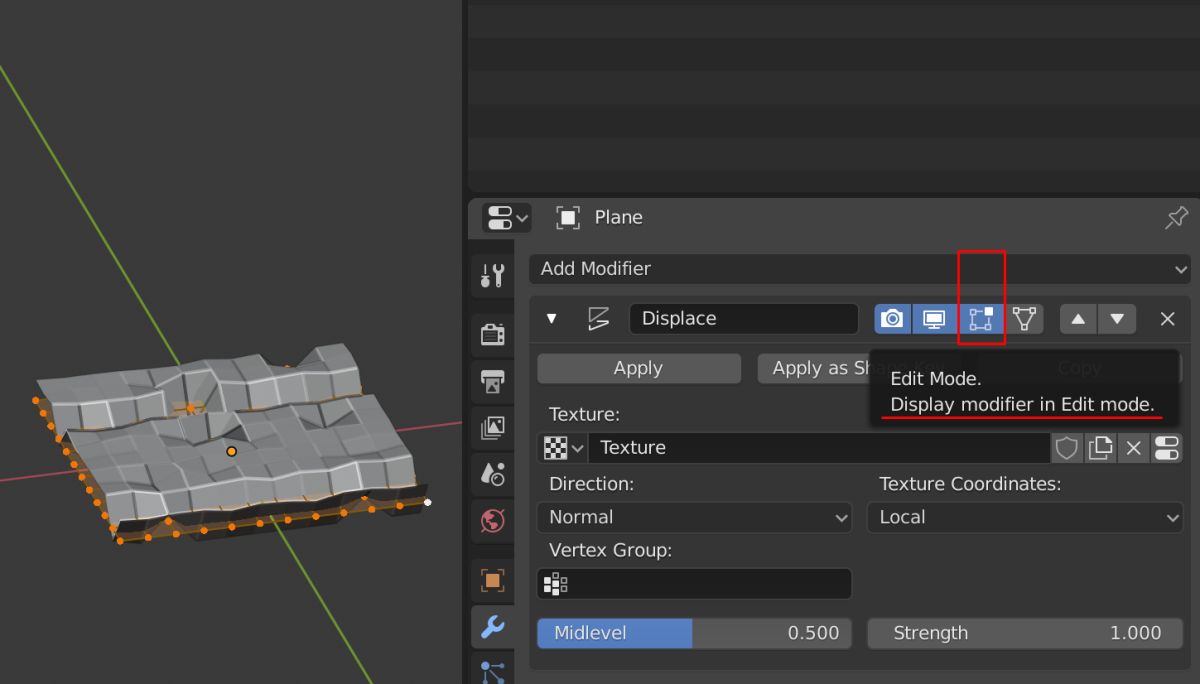
Task: Open the Active Tool settings tab
Action: pyautogui.click(x=492, y=276)
